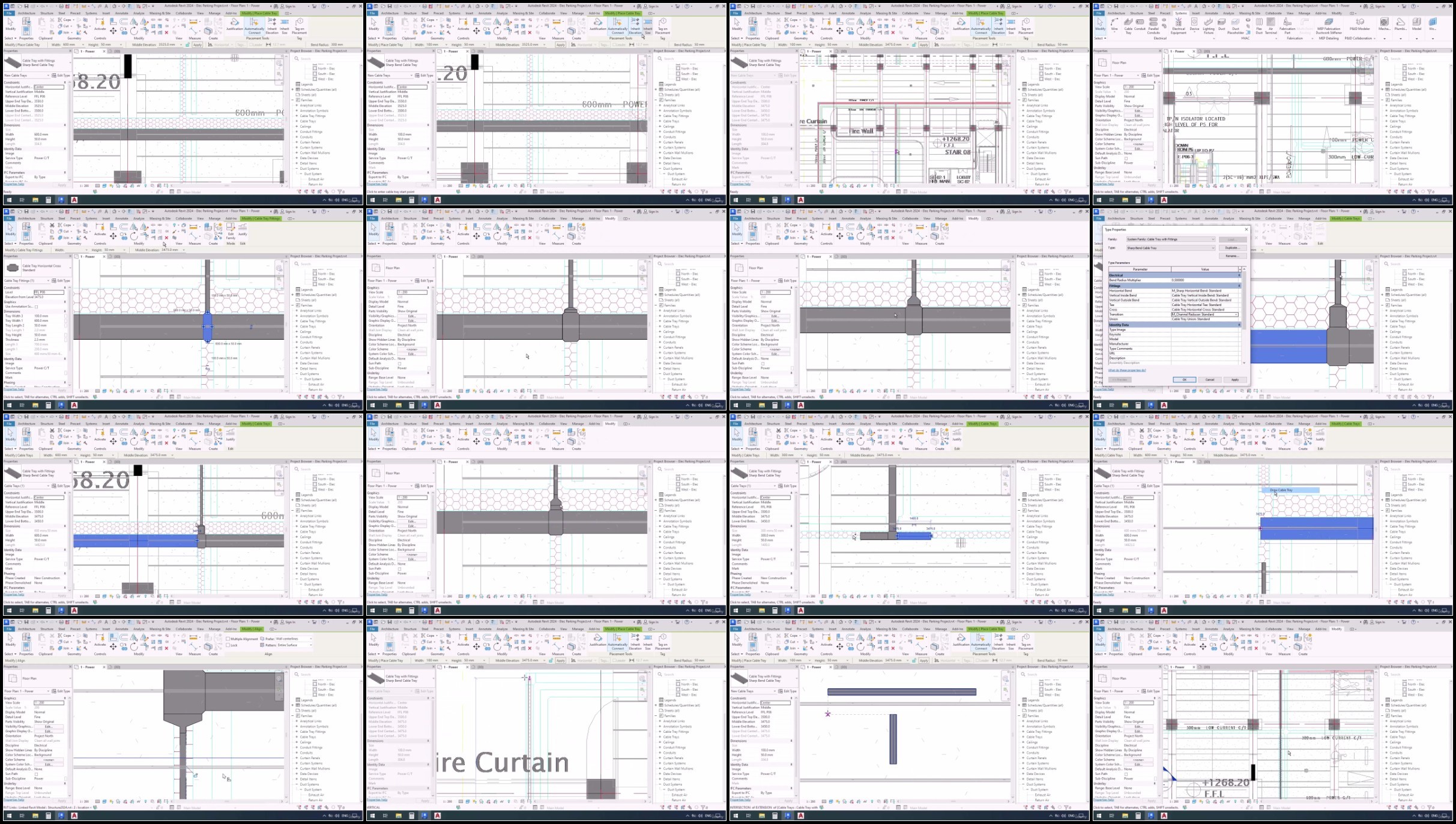Click the Duplicate button in Type Properties

coord(1233,248)
